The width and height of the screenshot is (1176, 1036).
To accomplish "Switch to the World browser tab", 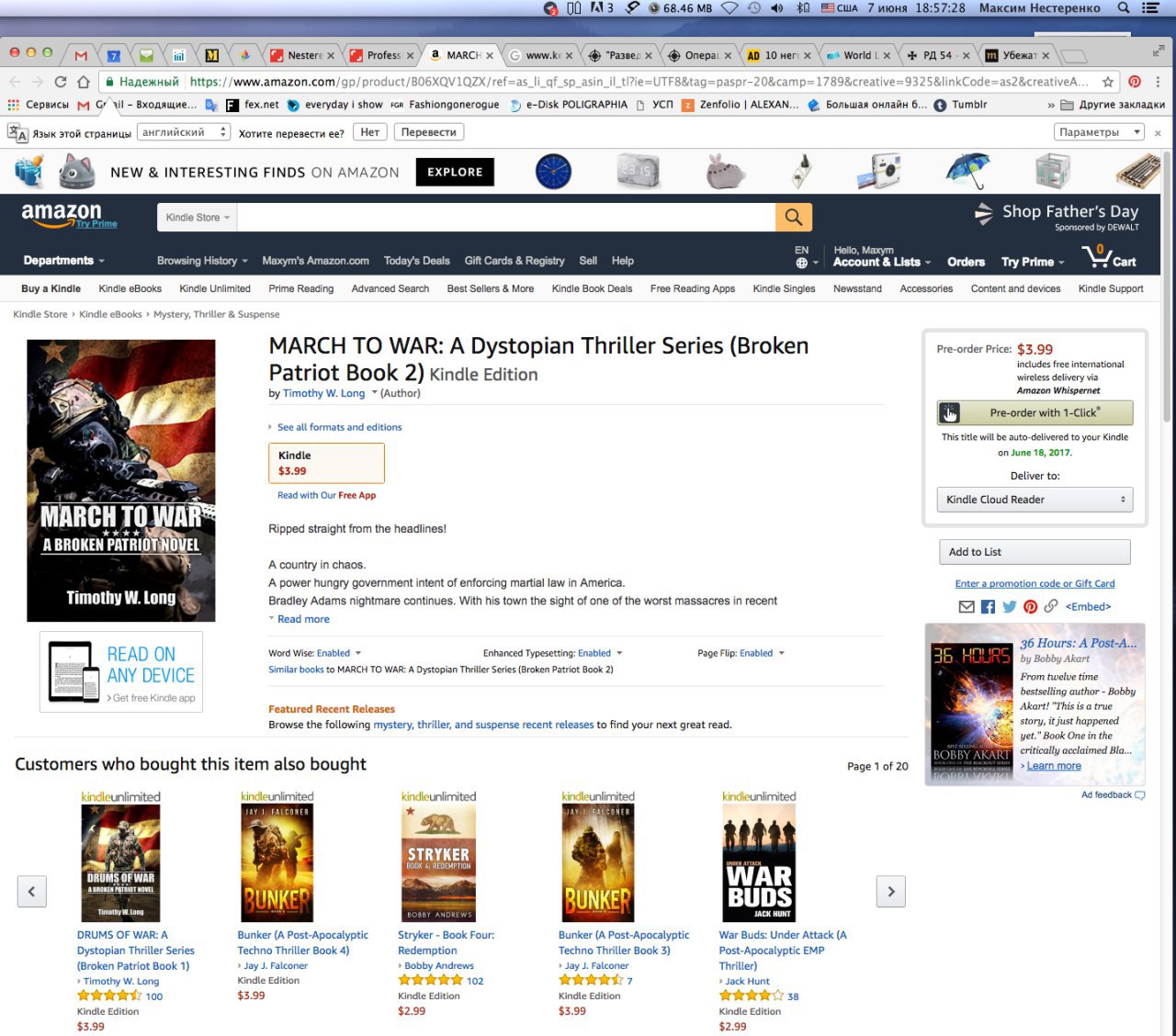I will pyautogui.click(x=858, y=55).
